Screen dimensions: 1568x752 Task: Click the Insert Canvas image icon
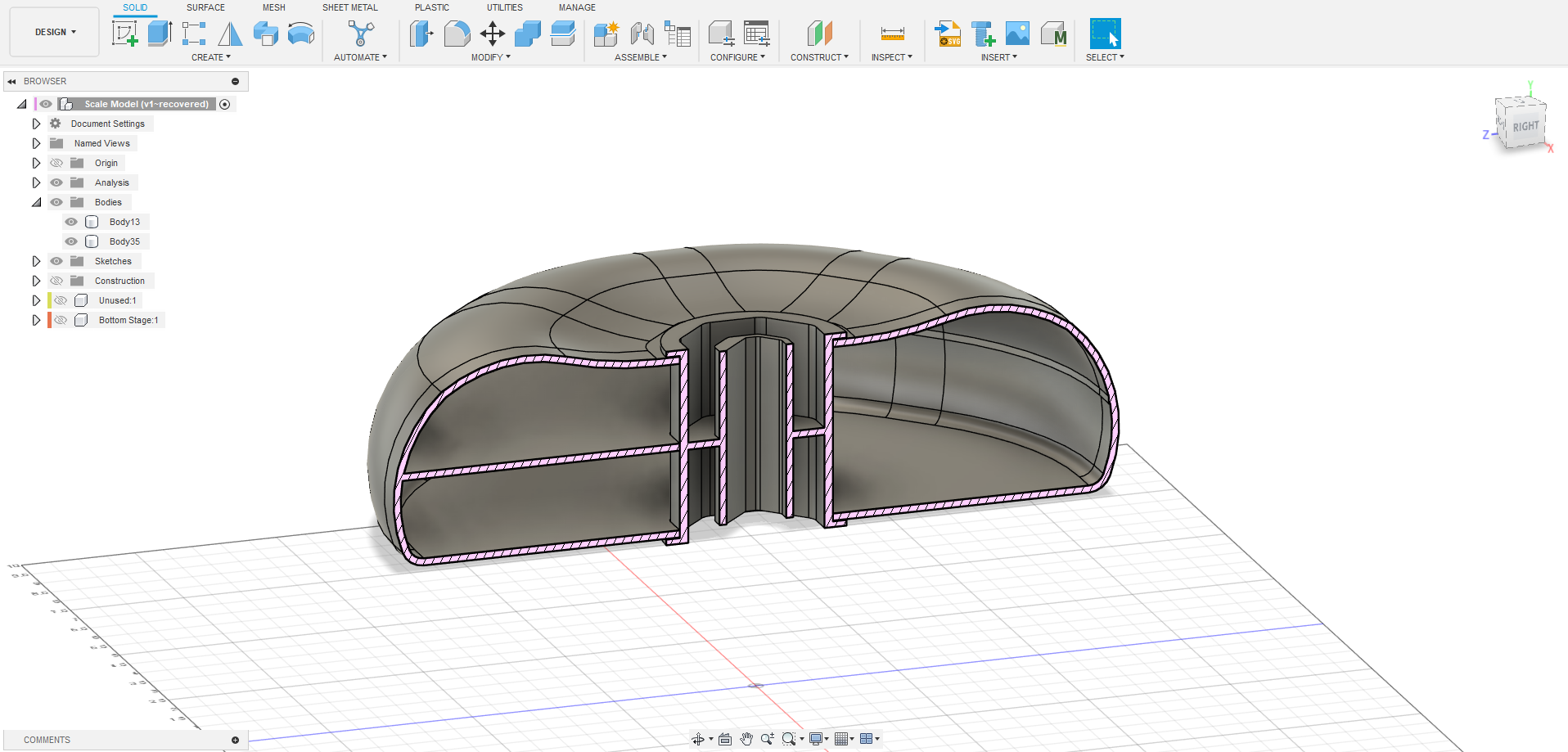1017,34
